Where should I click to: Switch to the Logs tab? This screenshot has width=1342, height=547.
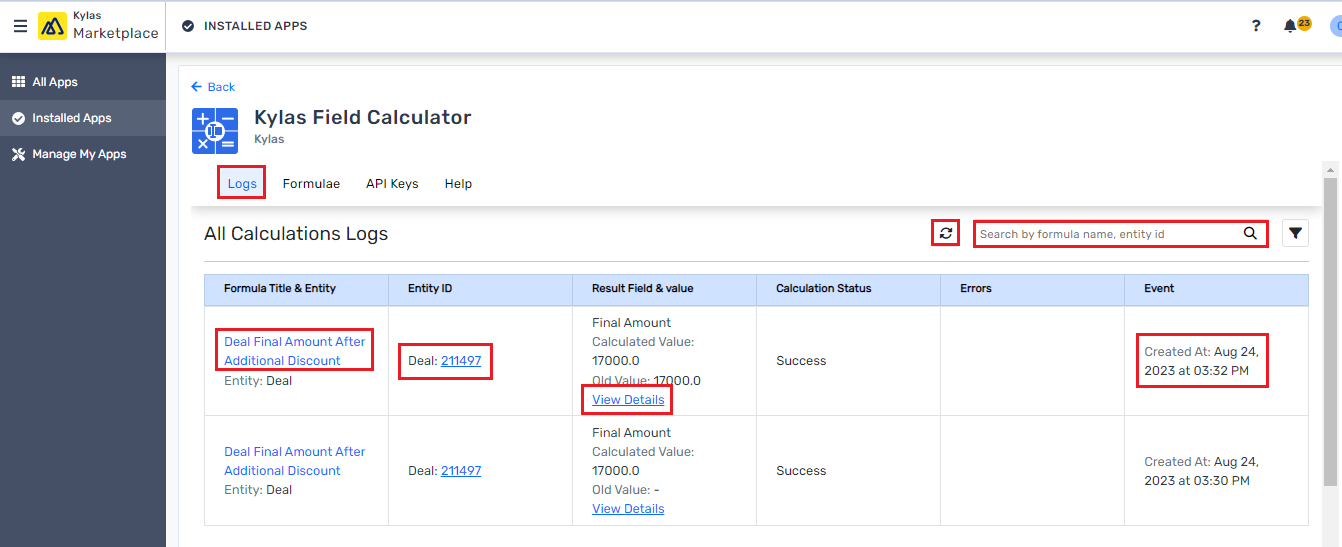pyautogui.click(x=242, y=184)
